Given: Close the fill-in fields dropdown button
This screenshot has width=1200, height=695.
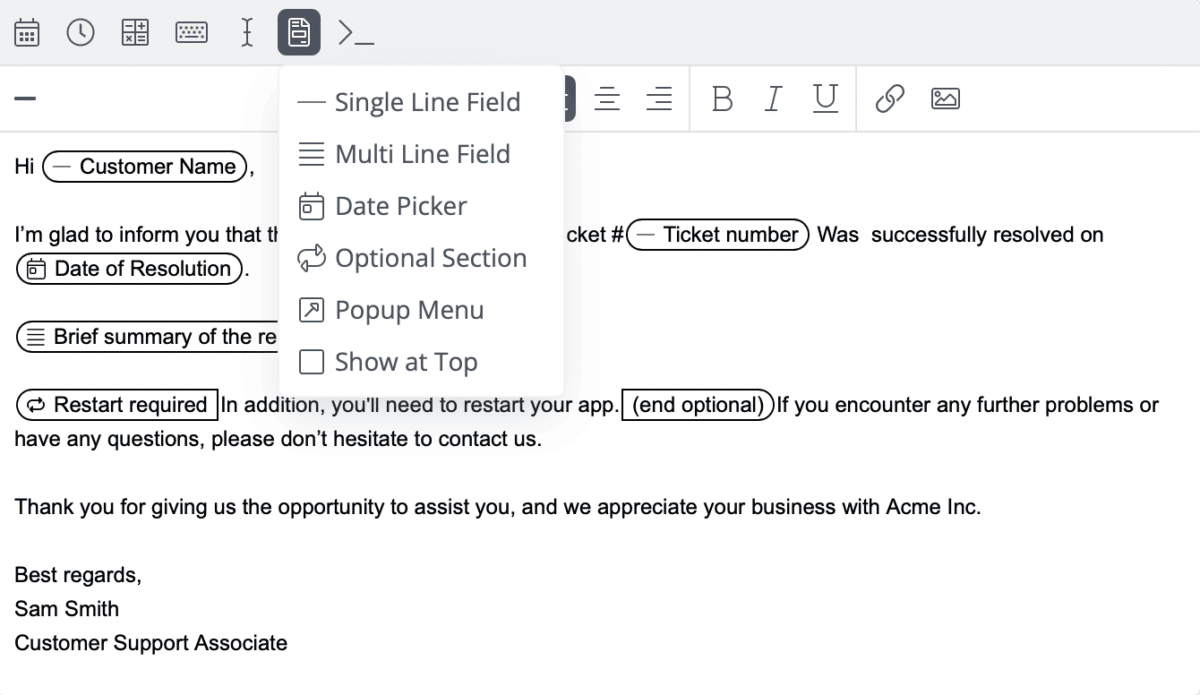Looking at the screenshot, I should 299,33.
